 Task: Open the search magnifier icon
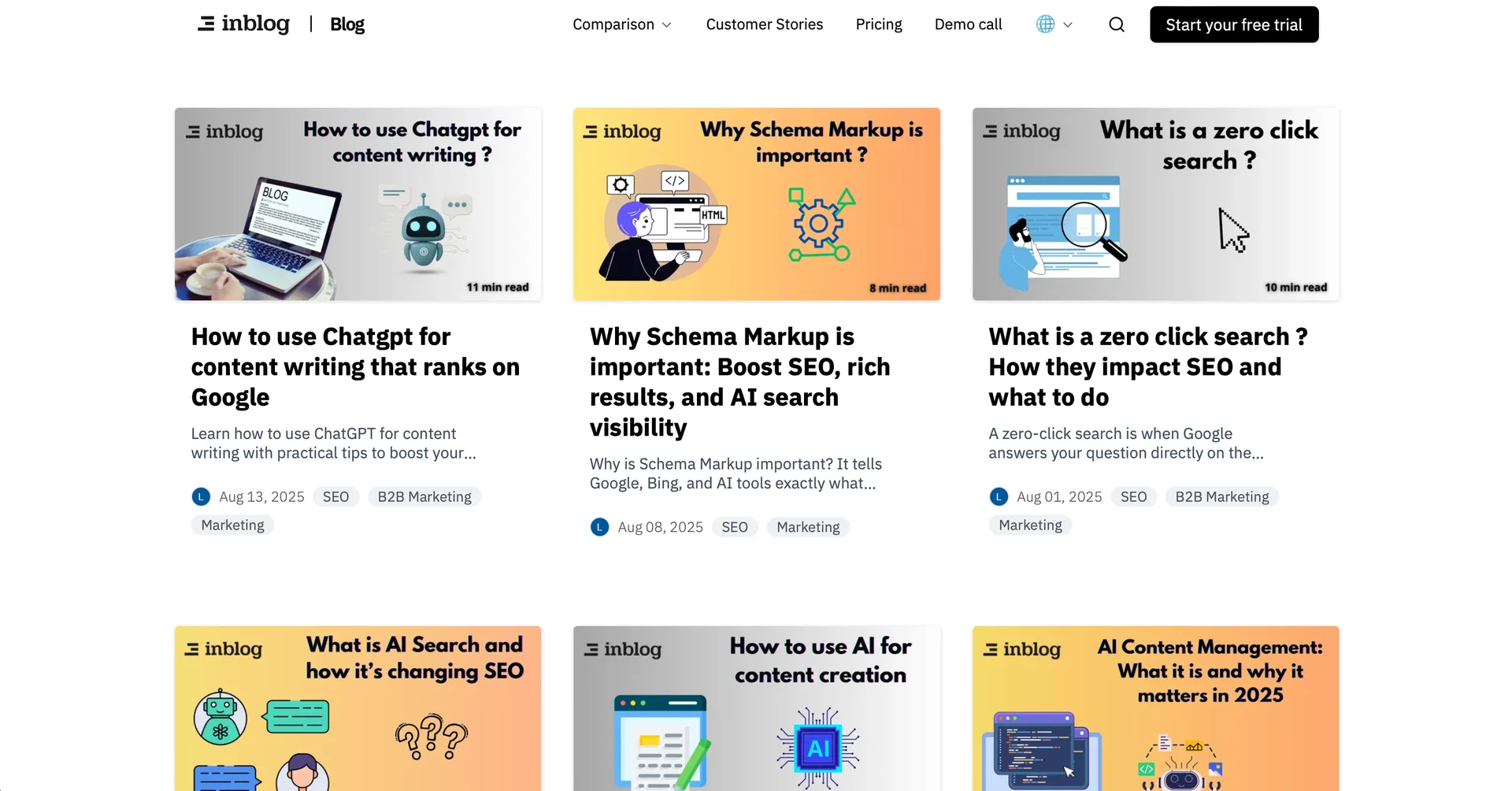click(x=1116, y=24)
